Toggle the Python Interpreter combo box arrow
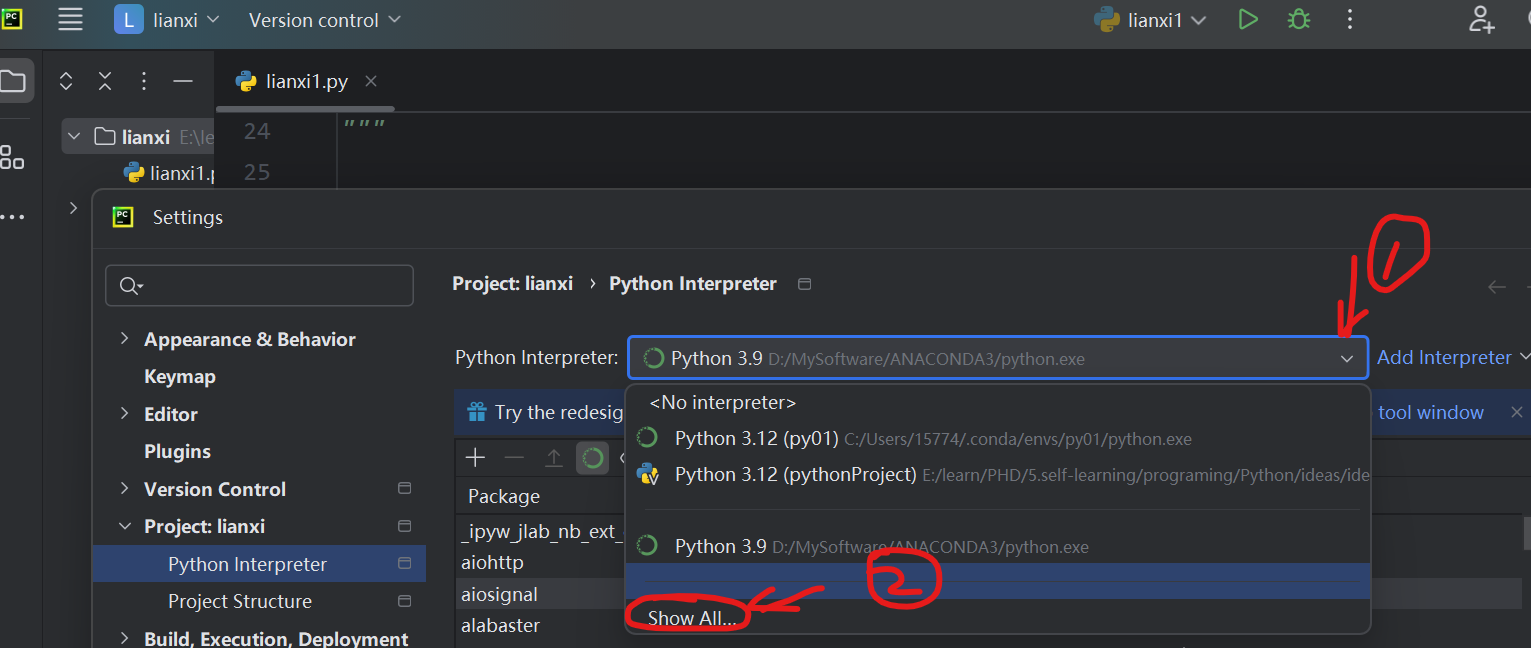 (1347, 359)
